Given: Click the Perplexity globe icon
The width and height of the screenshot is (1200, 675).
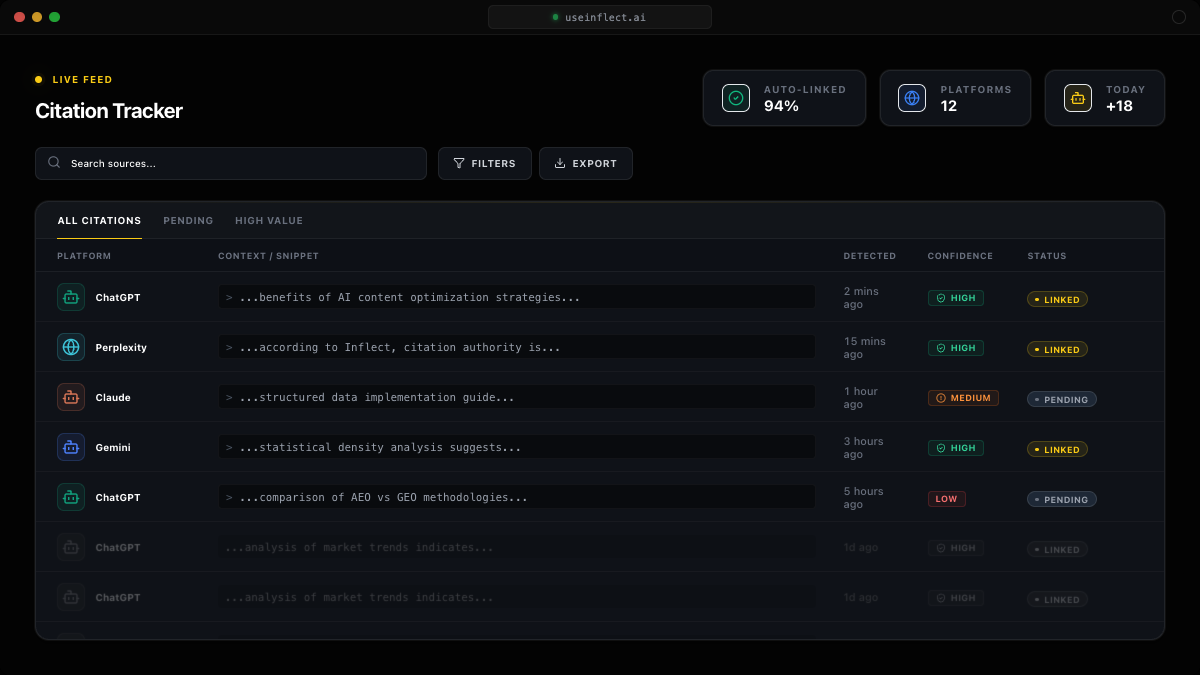Looking at the screenshot, I should tap(71, 347).
